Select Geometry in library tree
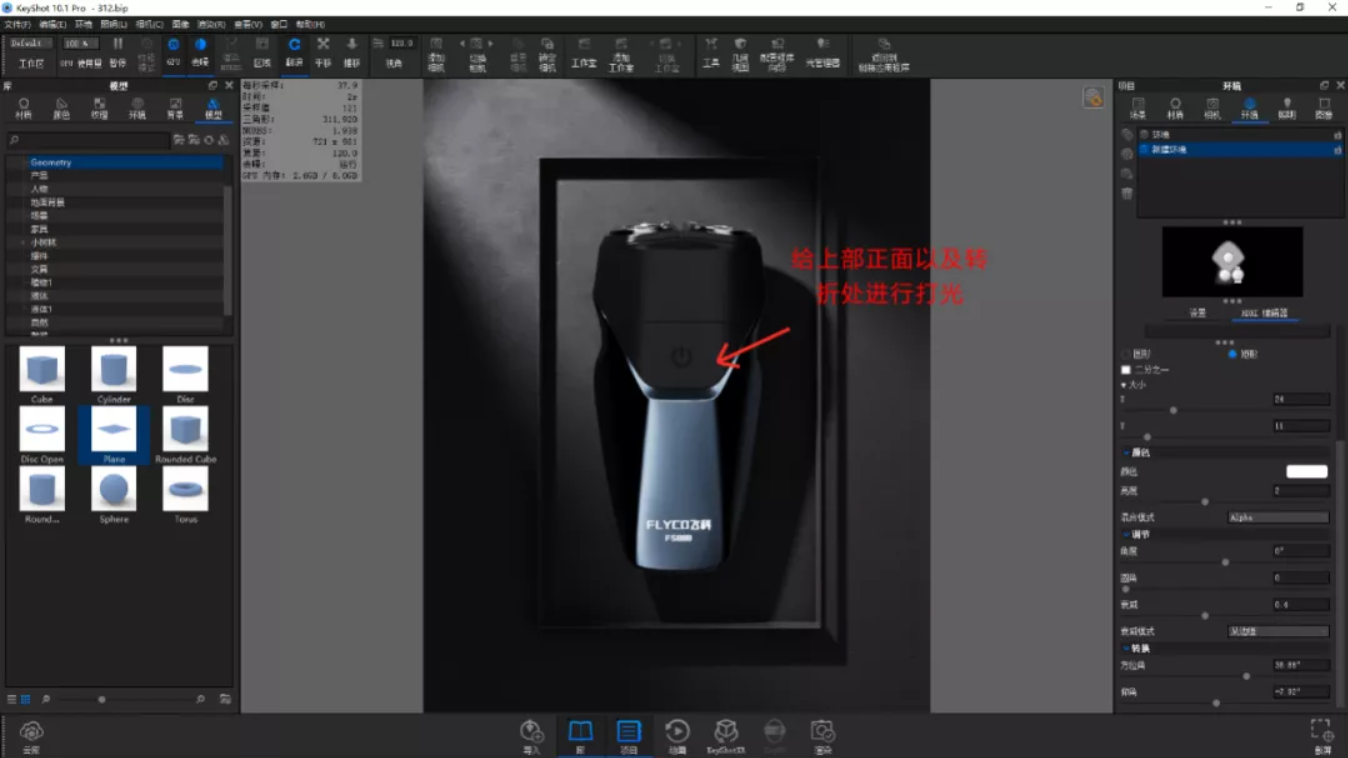The image size is (1348, 758). [x=51, y=162]
